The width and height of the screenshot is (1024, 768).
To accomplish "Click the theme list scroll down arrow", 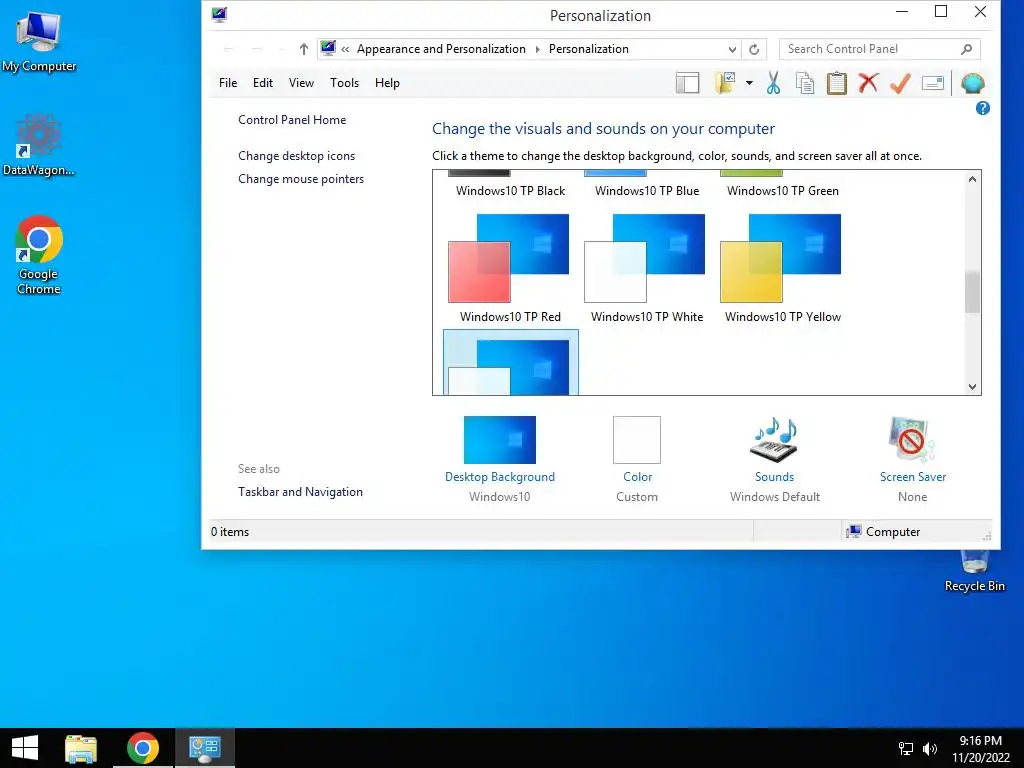I will pyautogui.click(x=972, y=387).
